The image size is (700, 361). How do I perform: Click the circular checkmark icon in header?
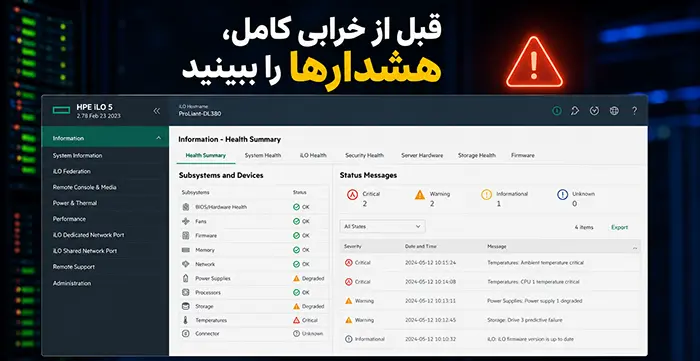pos(594,111)
